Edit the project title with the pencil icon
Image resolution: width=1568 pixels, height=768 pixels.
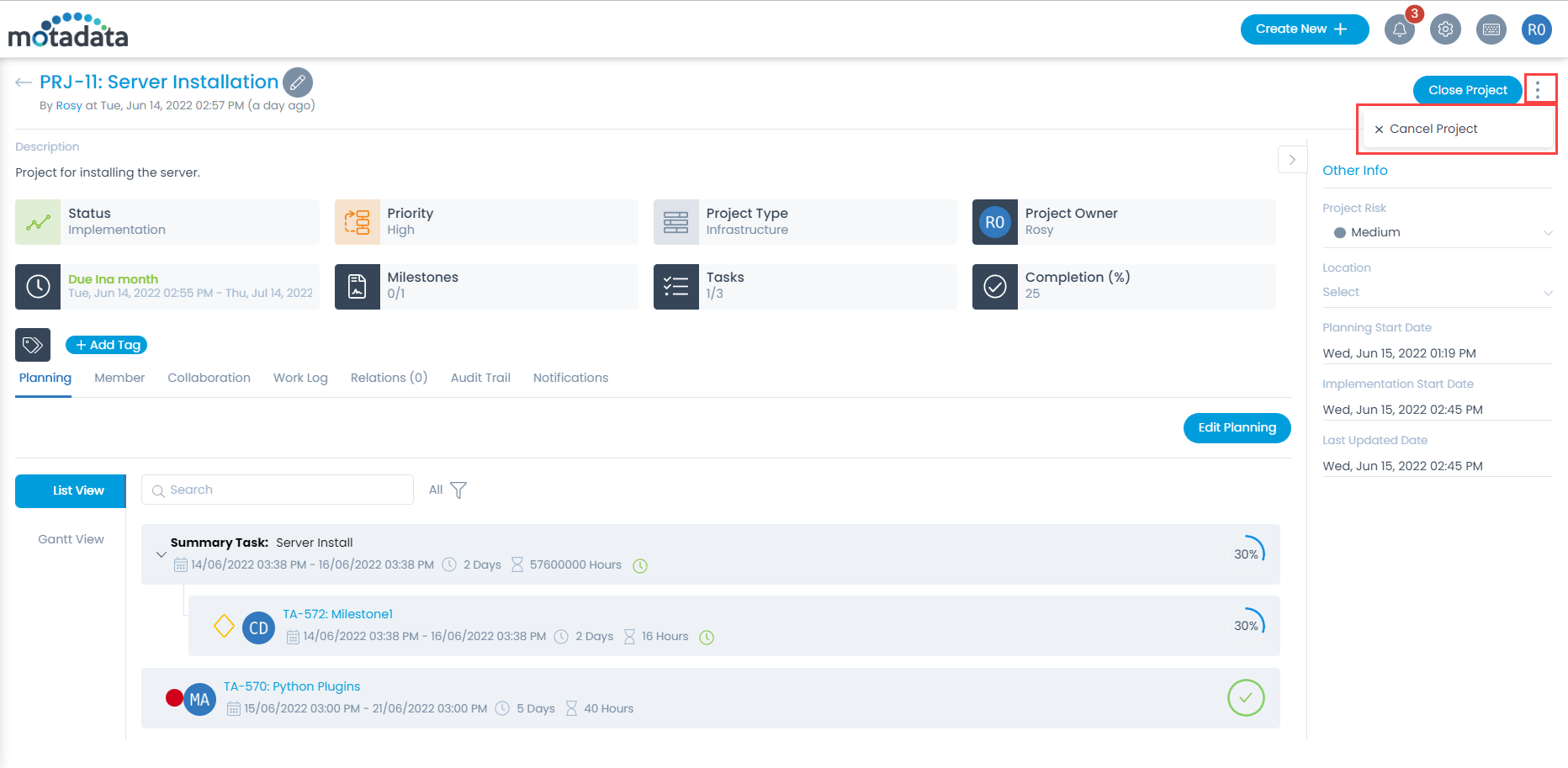(x=298, y=82)
